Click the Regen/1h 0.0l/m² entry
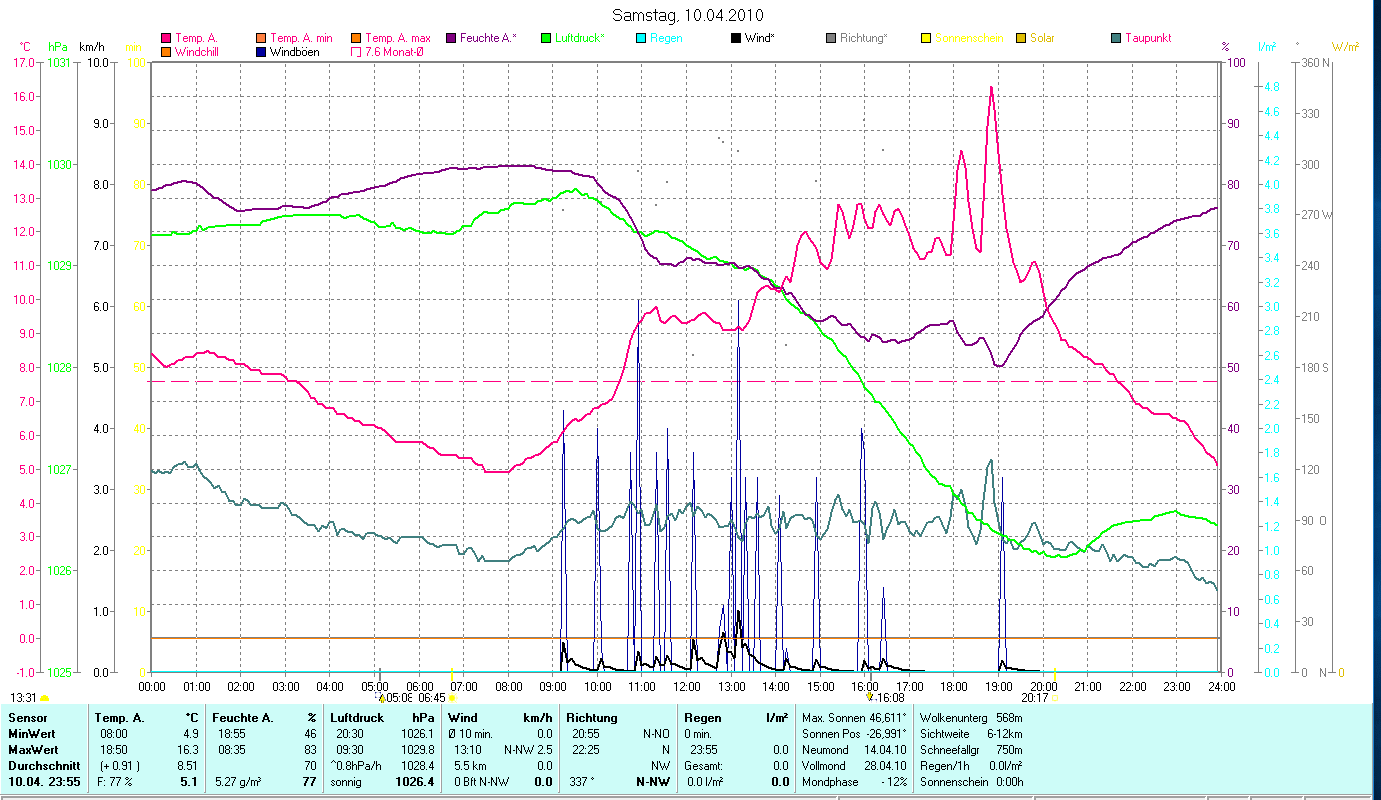This screenshot has height=800, width=1381. click(x=970, y=764)
